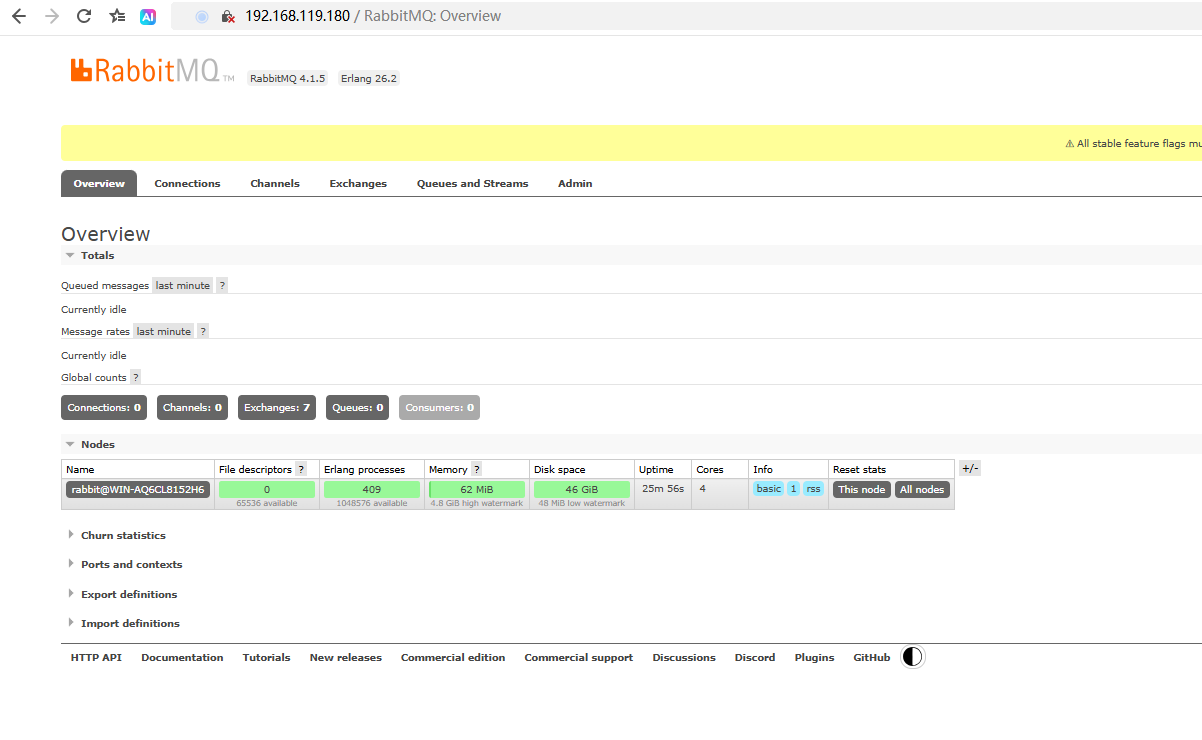Open the HTTP API footer link
The height and width of the screenshot is (740, 1202).
click(96, 658)
